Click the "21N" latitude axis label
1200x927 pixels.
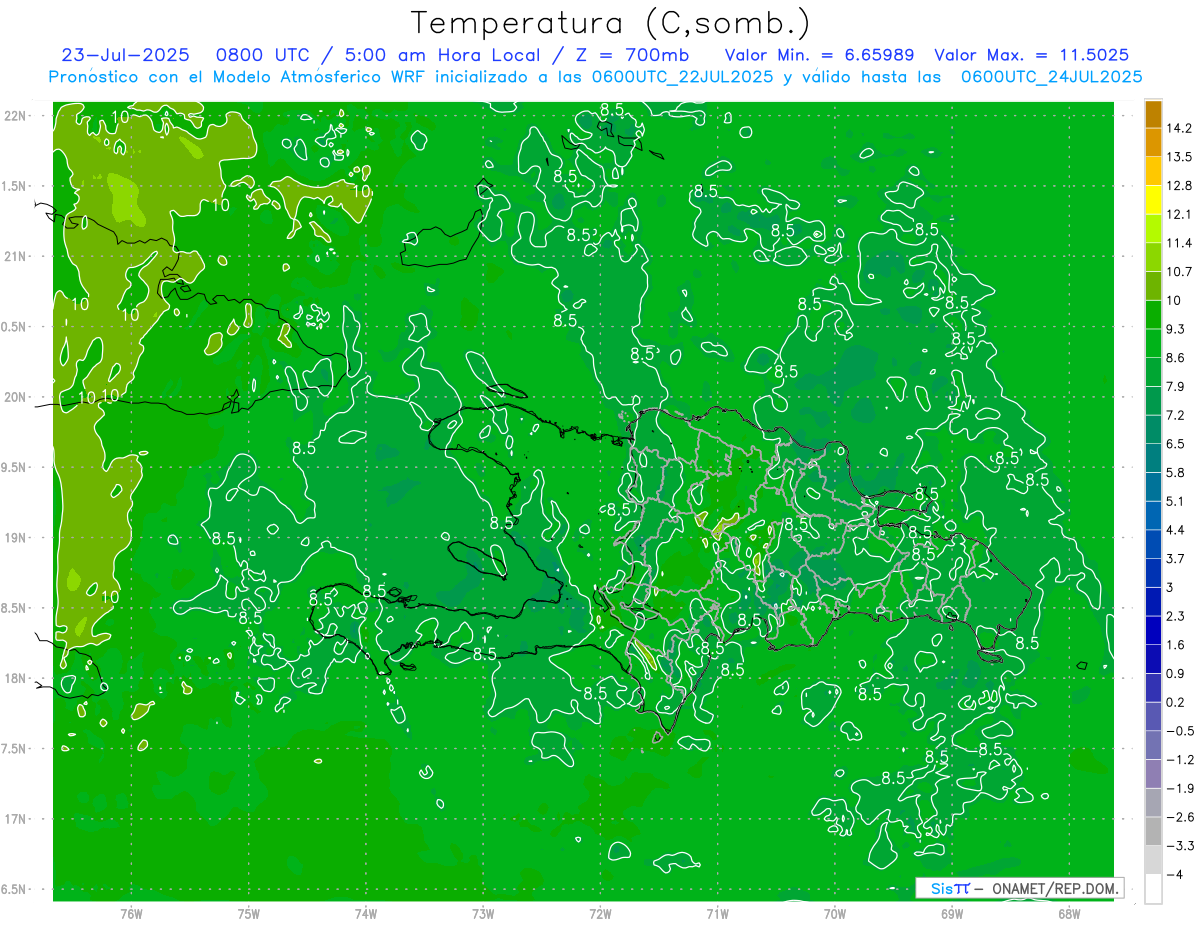pyautogui.click(x=14, y=256)
